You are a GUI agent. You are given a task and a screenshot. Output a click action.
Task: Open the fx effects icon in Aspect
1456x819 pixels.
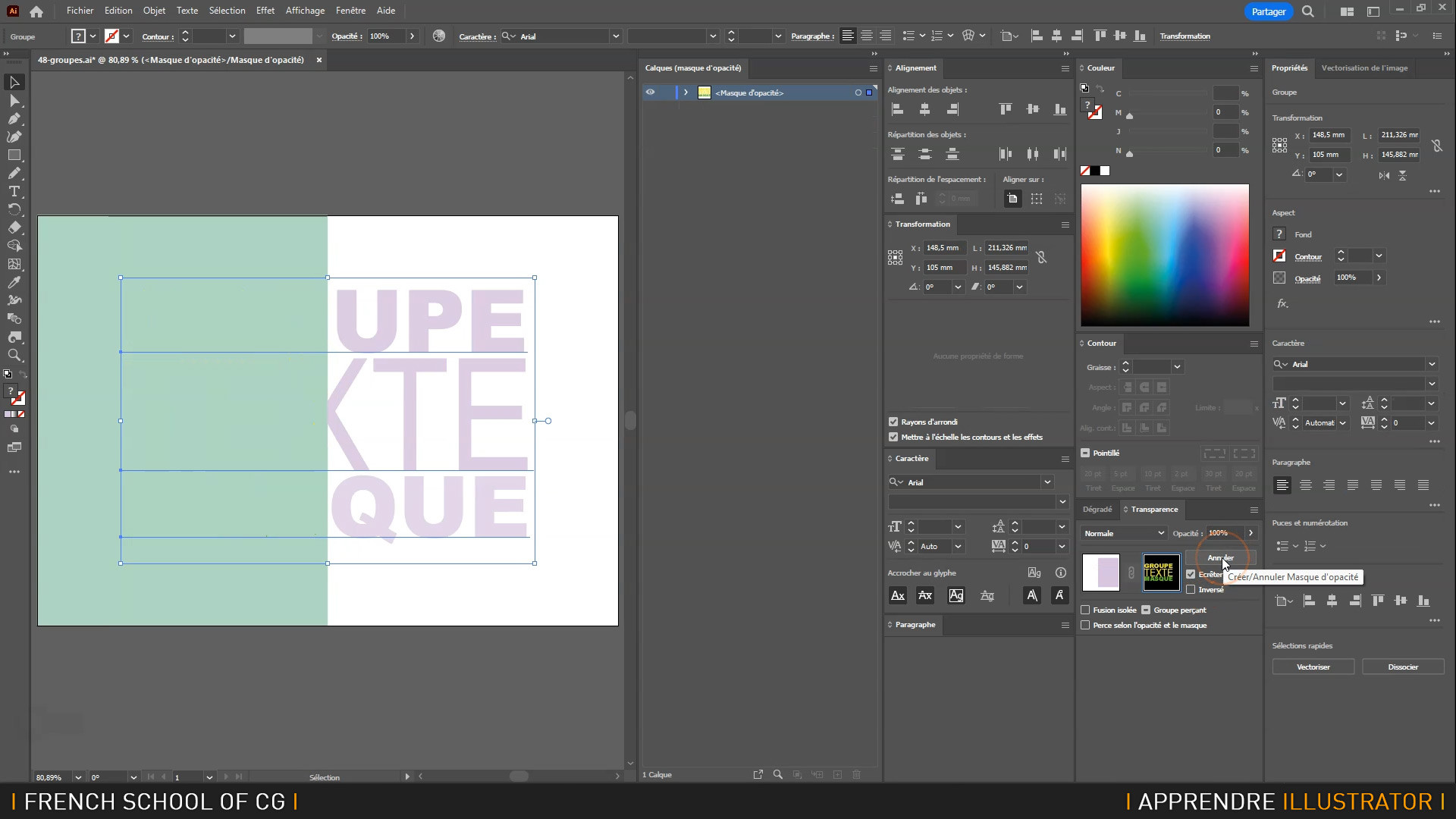[1282, 303]
